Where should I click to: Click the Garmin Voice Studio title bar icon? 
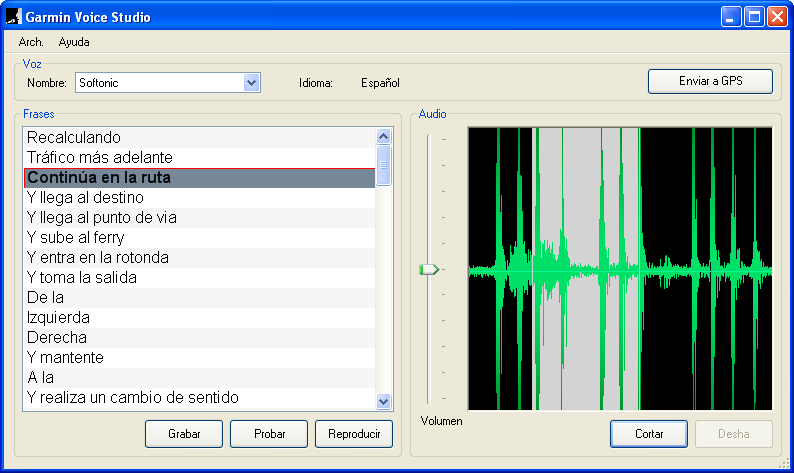(14, 17)
